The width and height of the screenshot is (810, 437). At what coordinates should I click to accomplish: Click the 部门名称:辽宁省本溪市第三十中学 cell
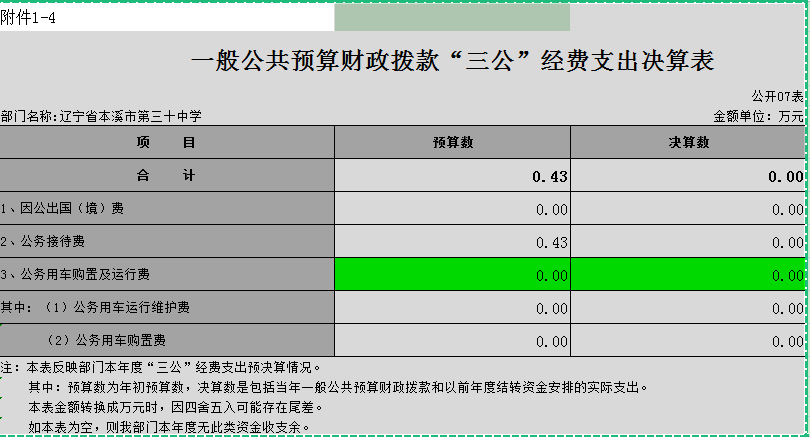(x=101, y=116)
